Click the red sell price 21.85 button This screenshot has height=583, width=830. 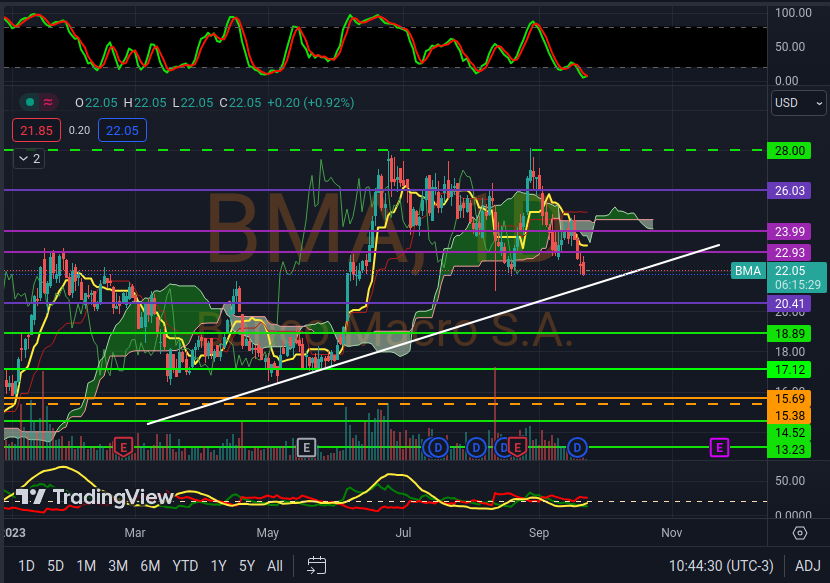[37, 130]
